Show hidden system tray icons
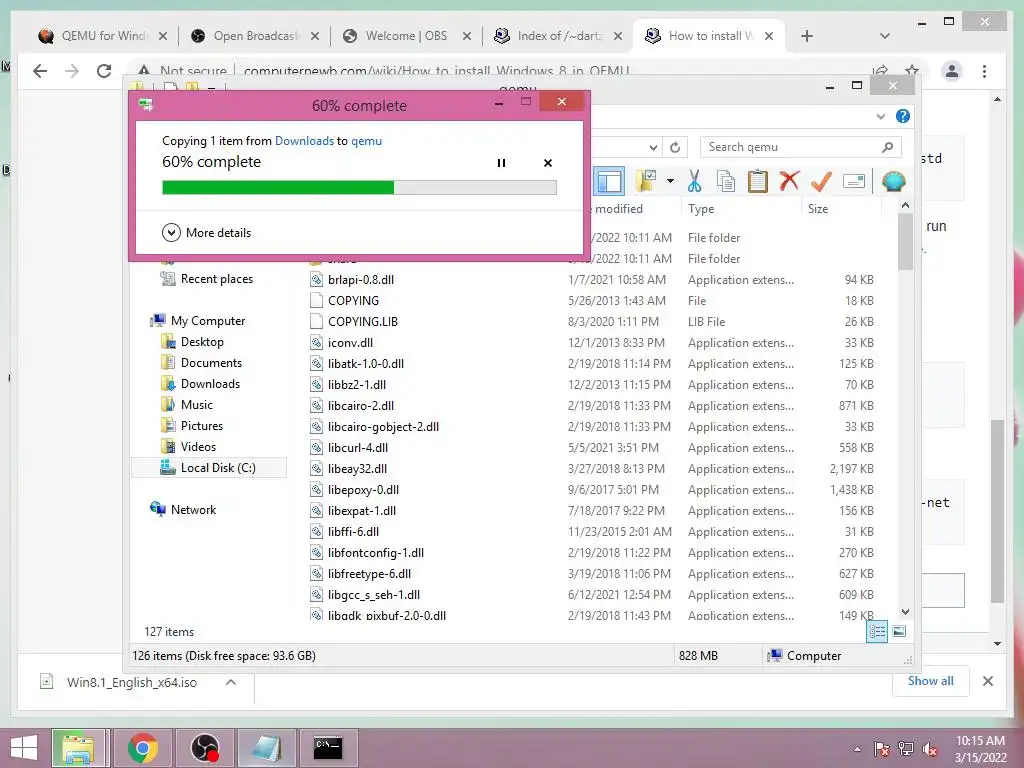This screenshot has height=768, width=1024. coord(857,749)
